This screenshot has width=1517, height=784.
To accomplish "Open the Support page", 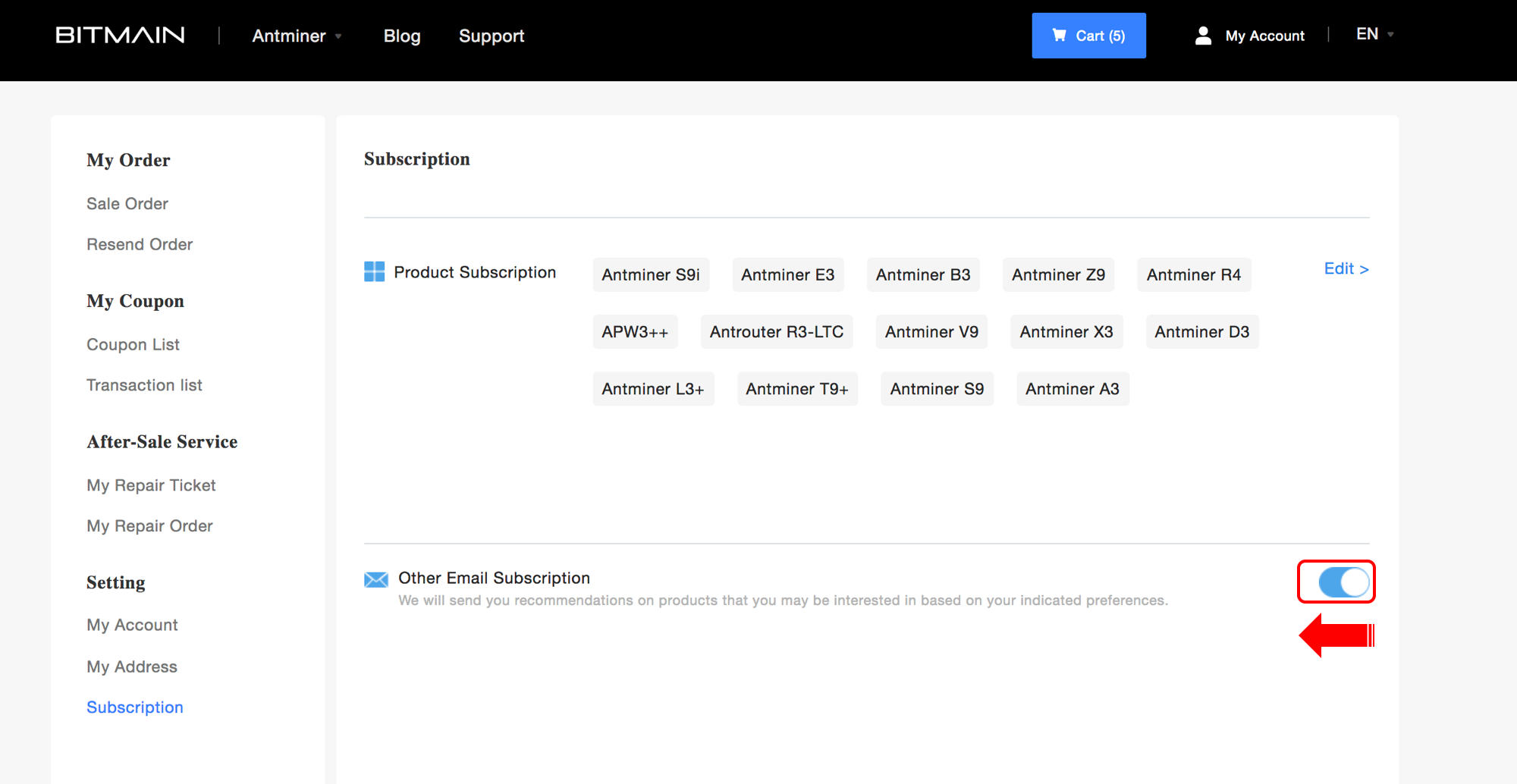I will pos(492,36).
